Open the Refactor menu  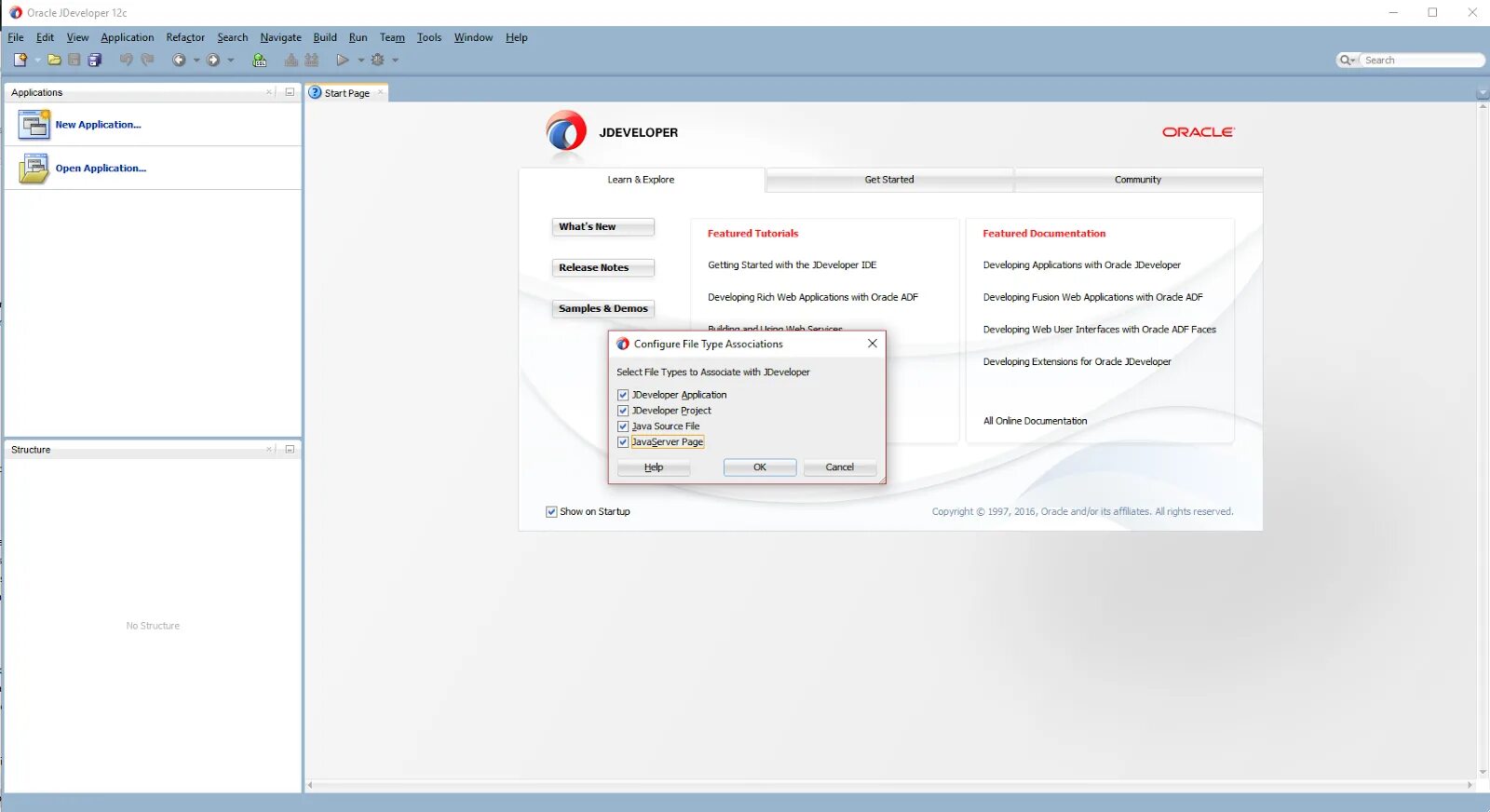(x=185, y=37)
